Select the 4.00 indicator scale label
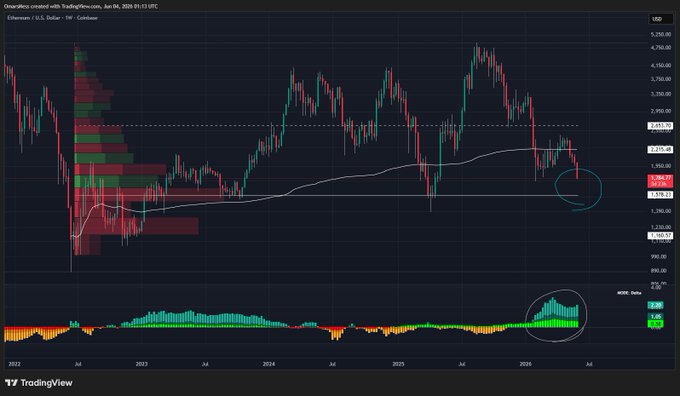The height and width of the screenshot is (396, 680). tap(657, 288)
